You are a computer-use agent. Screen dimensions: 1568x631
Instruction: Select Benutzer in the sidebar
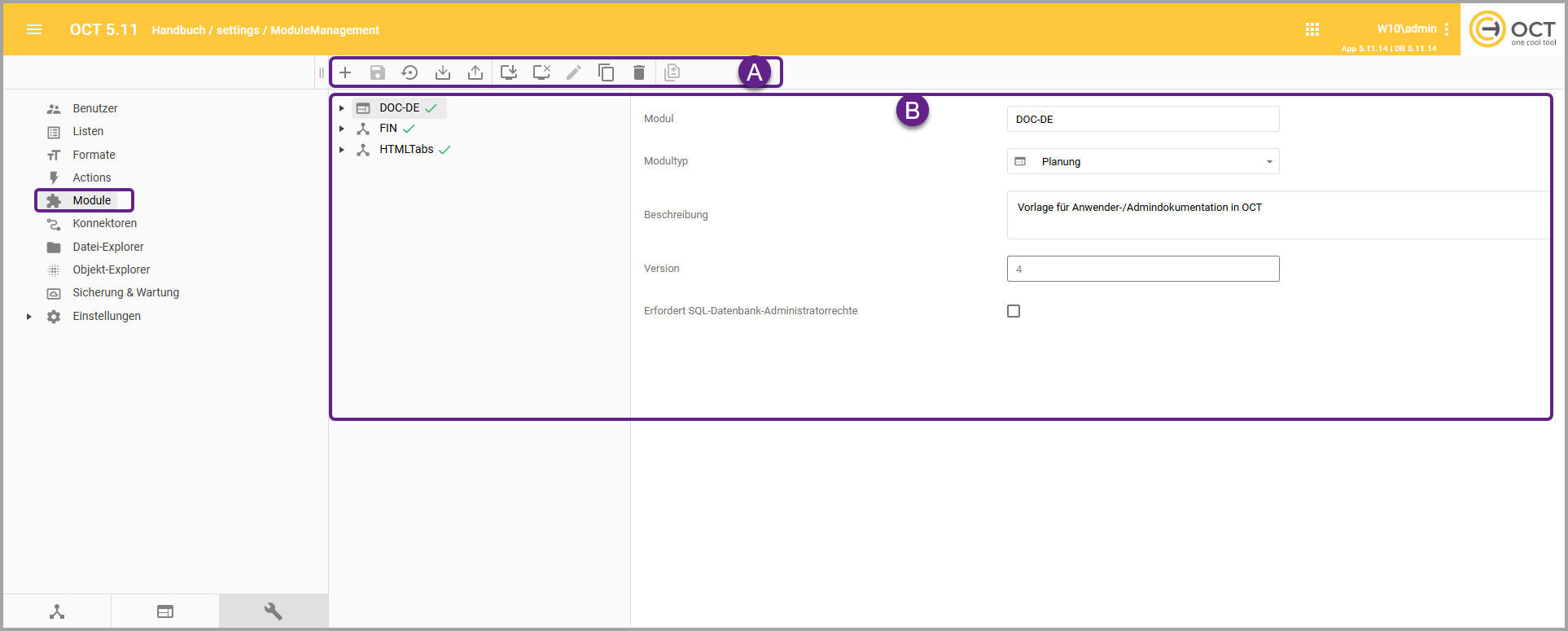[x=94, y=108]
